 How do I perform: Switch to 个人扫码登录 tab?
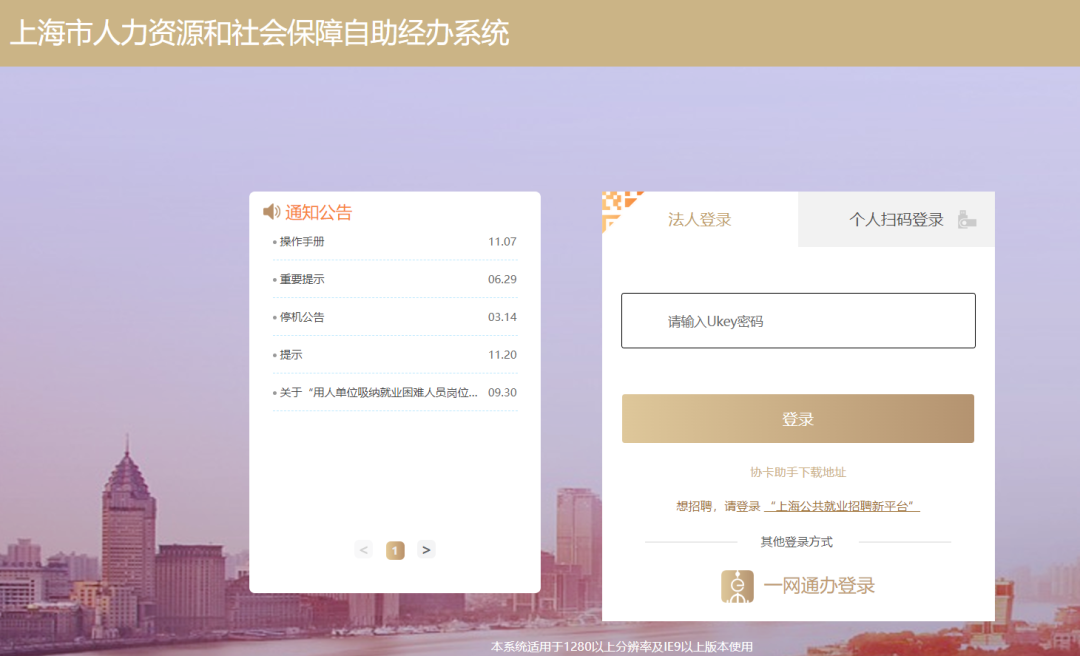tap(896, 220)
